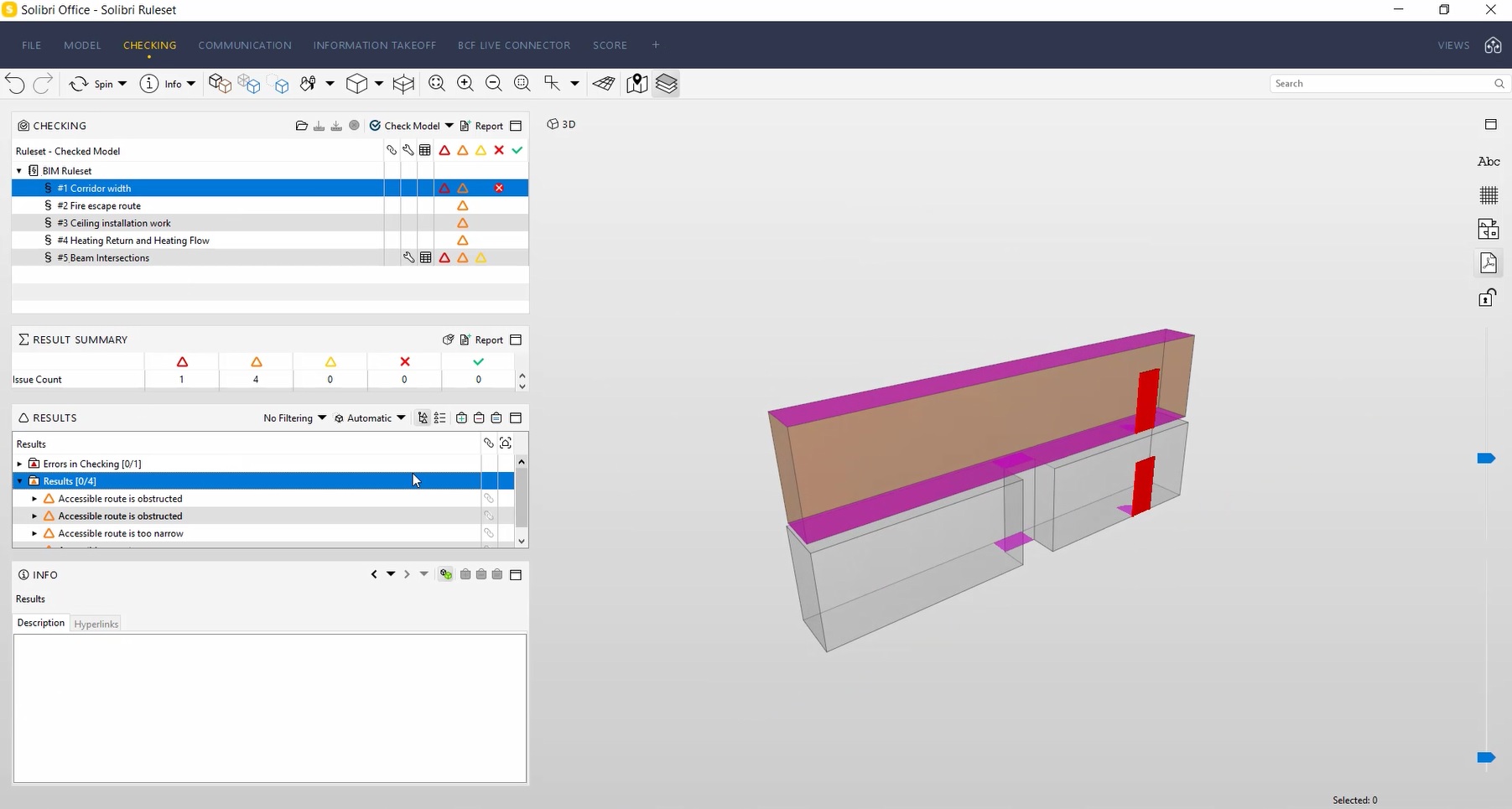1512x809 pixels.
Task: Click To-Do cube icon in Result Summary
Action: tap(449, 340)
